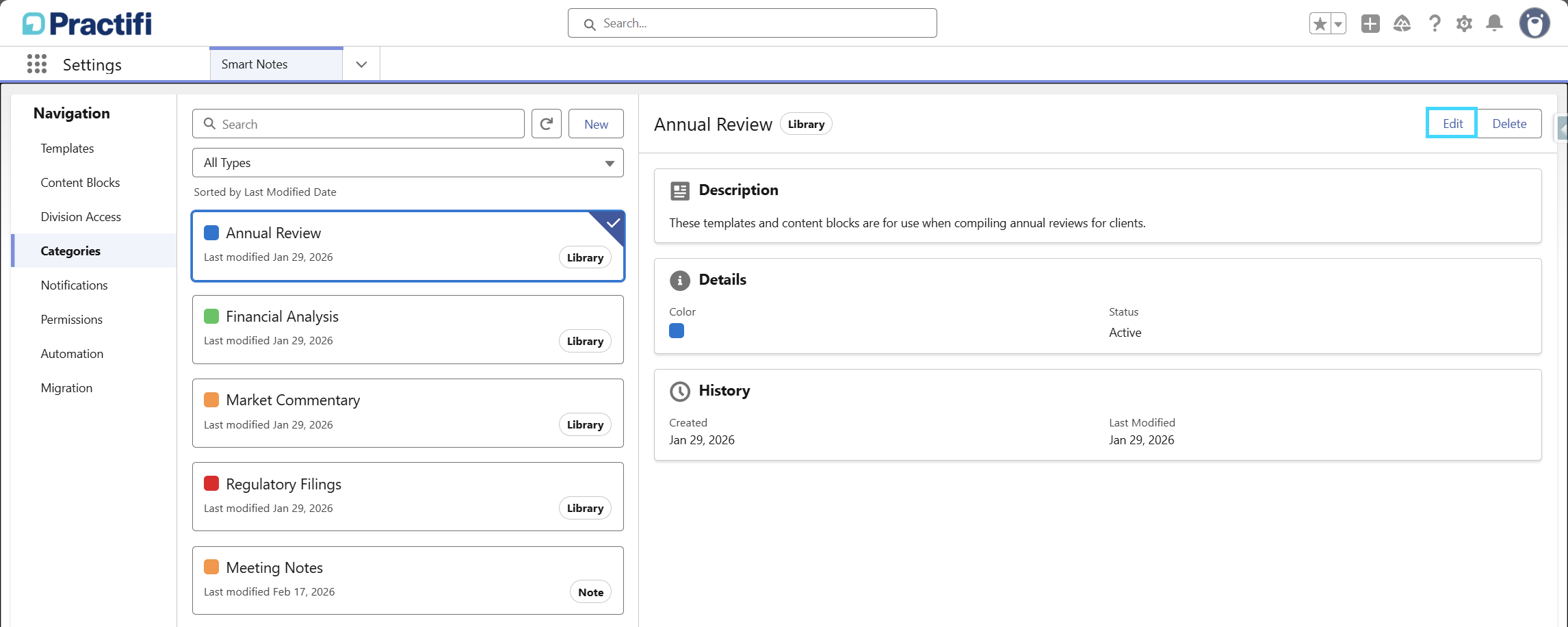Switch to the Smart Notes tab
This screenshot has height=627, width=1568.
point(276,64)
